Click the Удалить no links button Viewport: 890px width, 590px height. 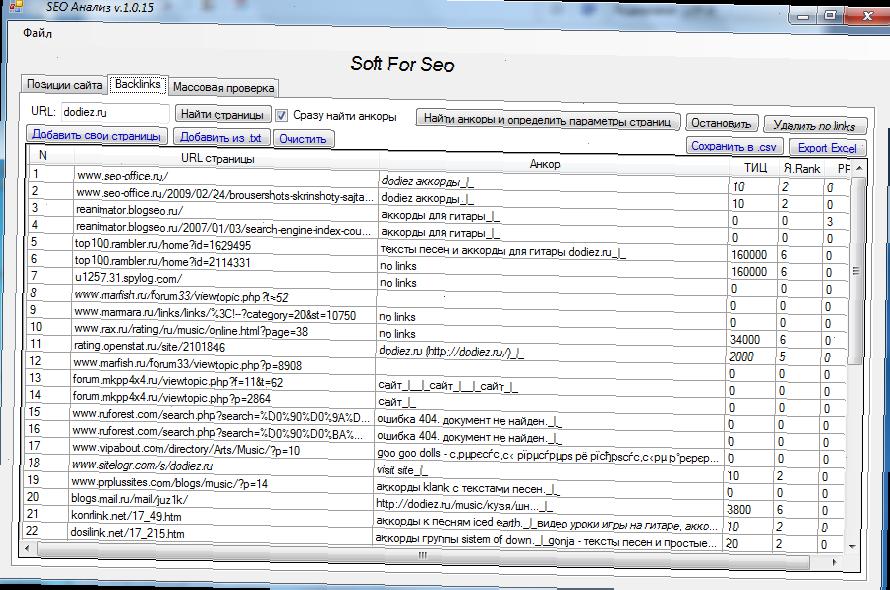(814, 125)
